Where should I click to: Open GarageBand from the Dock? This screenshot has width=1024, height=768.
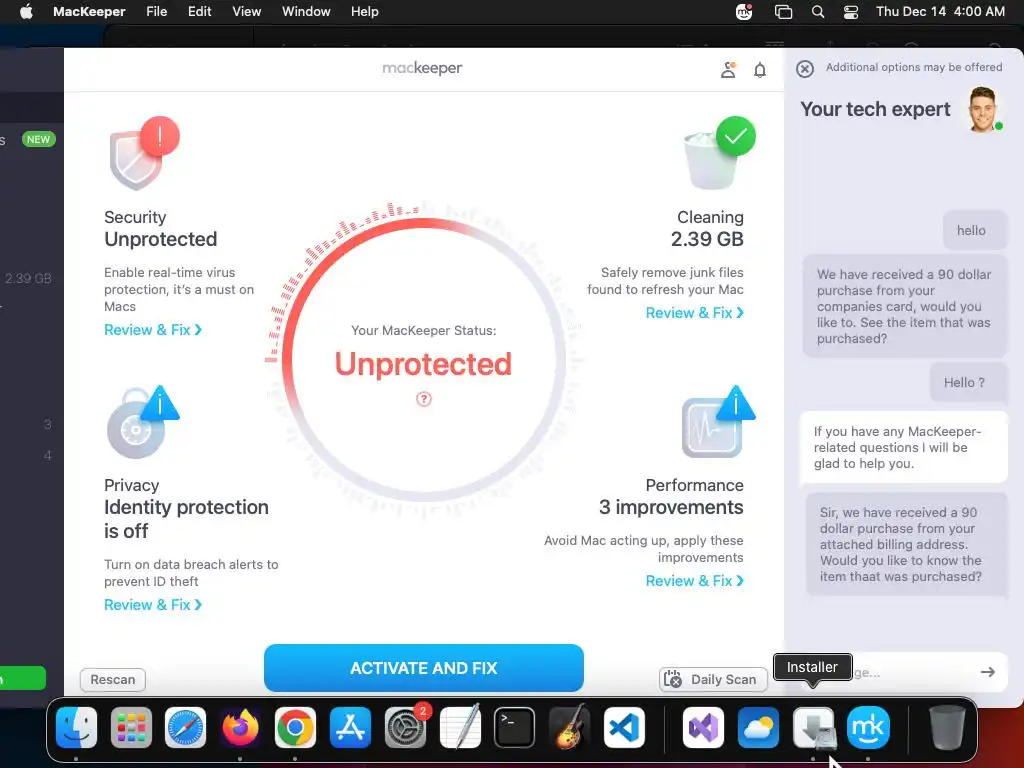pyautogui.click(x=569, y=727)
